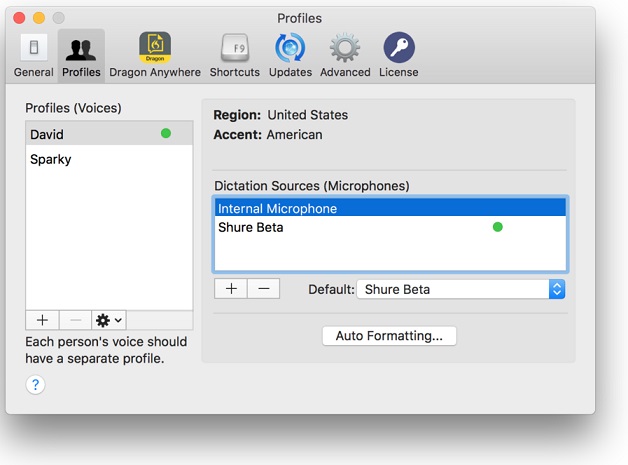Select Internal Microphone dictation source
Screen dimensions: 628x465
(390, 208)
